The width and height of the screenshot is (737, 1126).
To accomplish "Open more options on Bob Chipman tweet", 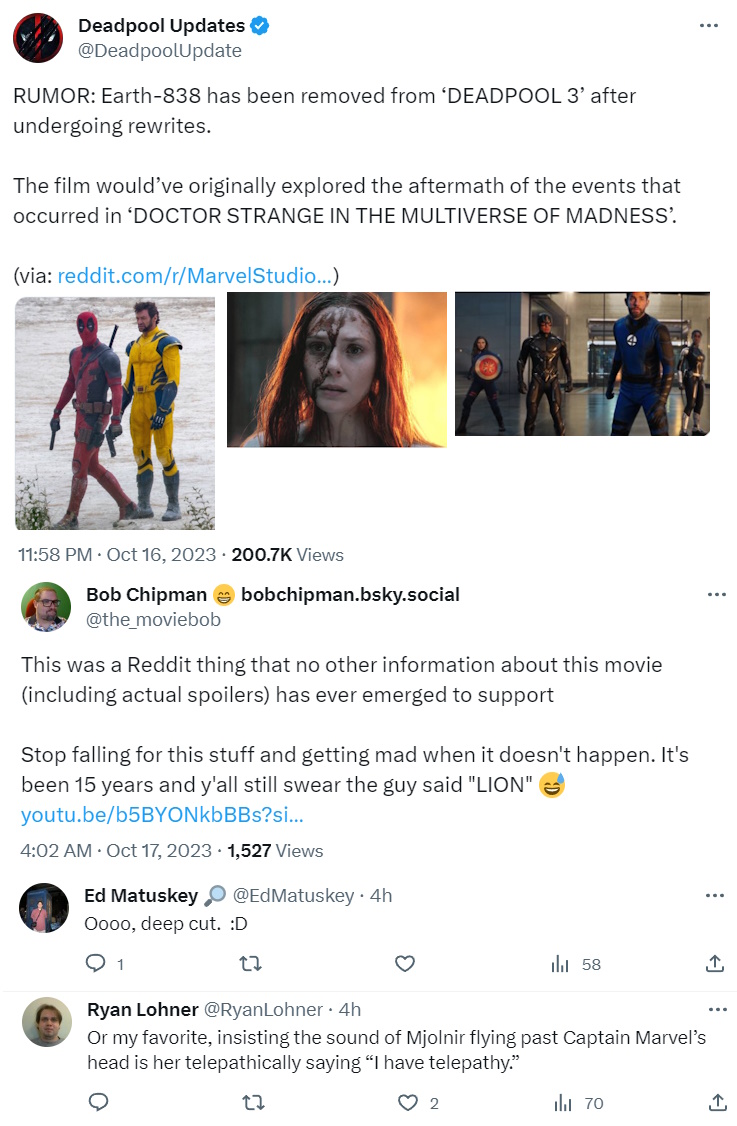I will pyautogui.click(x=716, y=595).
